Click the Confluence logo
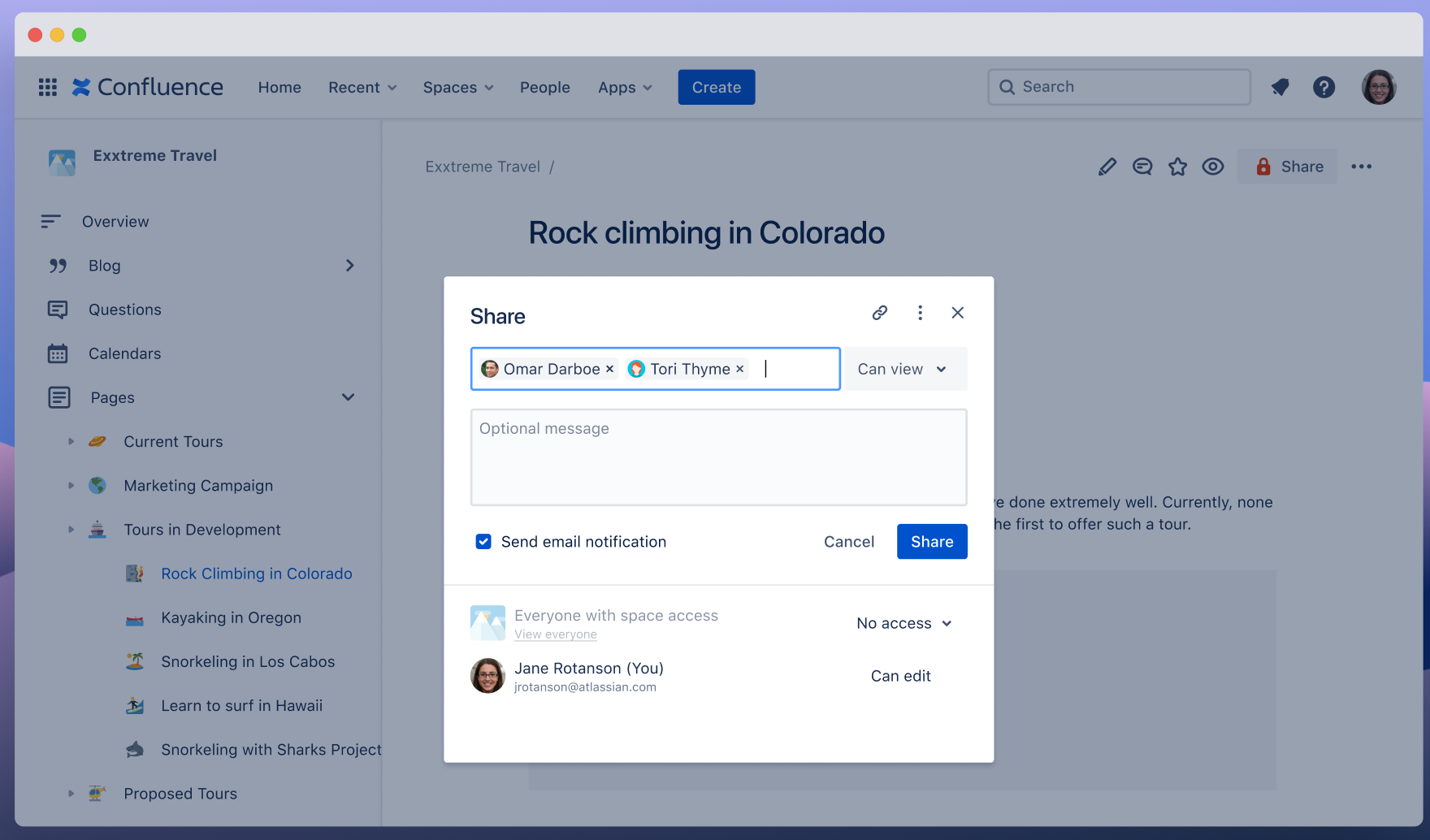 [147, 87]
